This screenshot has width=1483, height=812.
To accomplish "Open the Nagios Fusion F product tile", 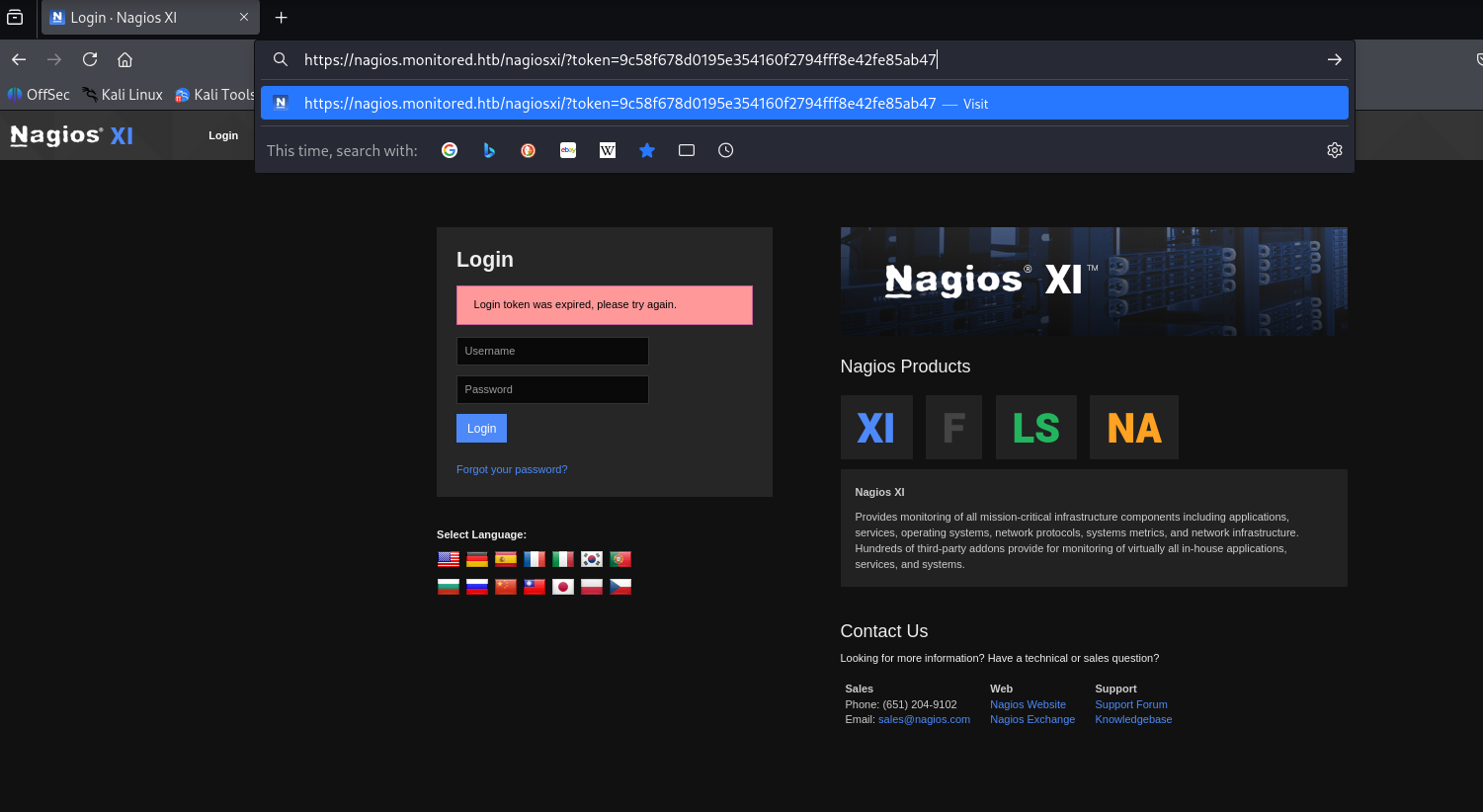I will pos(953,427).
